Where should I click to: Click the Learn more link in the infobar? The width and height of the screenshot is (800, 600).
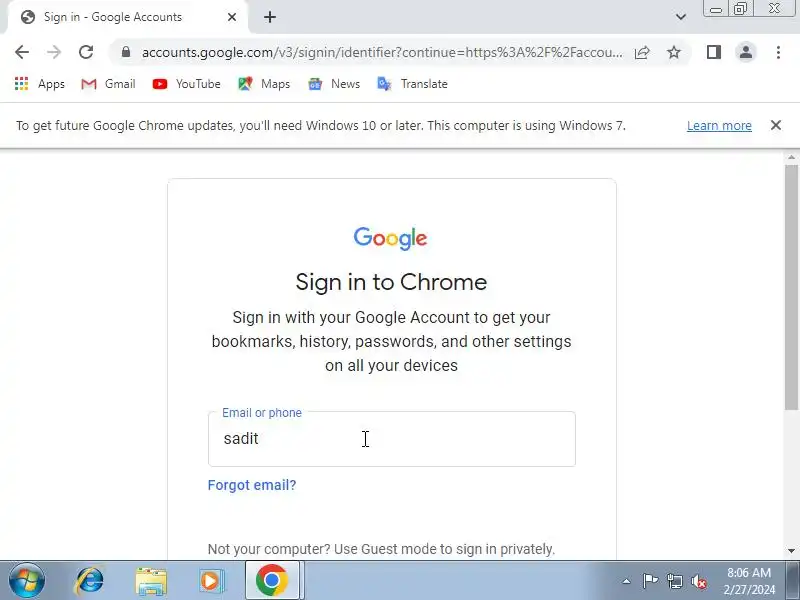[x=719, y=126]
